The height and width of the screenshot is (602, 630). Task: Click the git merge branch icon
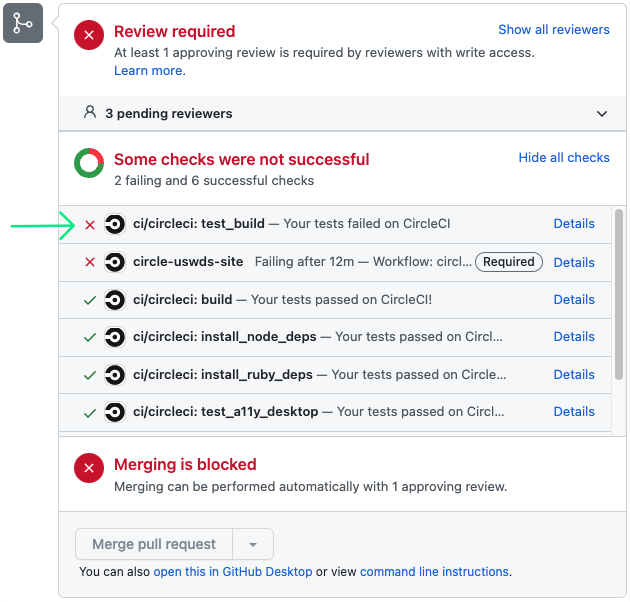click(x=23, y=23)
